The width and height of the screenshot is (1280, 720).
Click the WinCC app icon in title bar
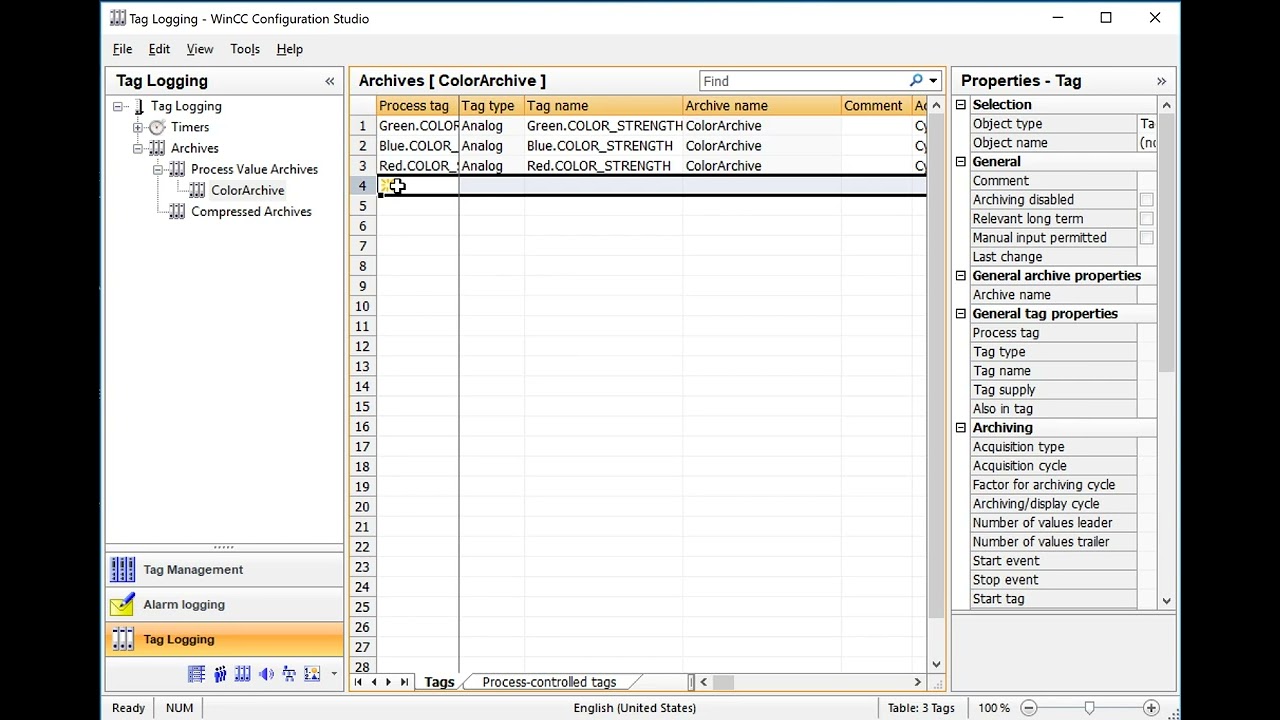tap(118, 18)
